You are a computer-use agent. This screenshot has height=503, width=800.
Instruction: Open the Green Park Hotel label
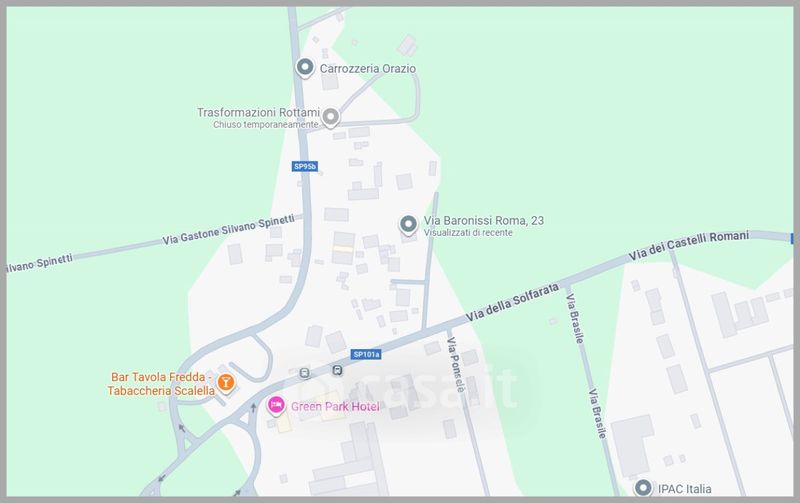click(x=335, y=407)
